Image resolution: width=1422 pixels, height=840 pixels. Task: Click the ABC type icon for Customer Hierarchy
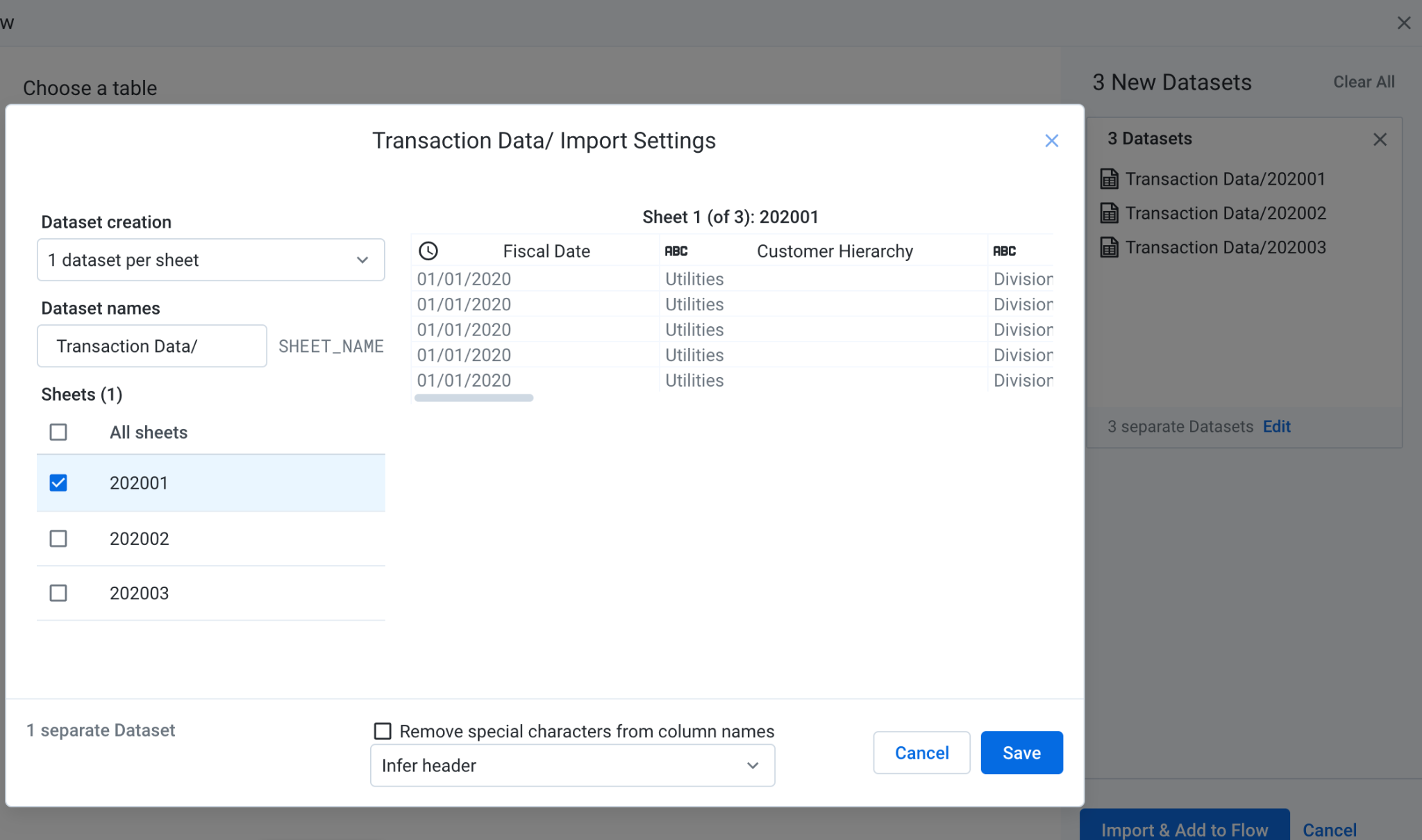676,251
